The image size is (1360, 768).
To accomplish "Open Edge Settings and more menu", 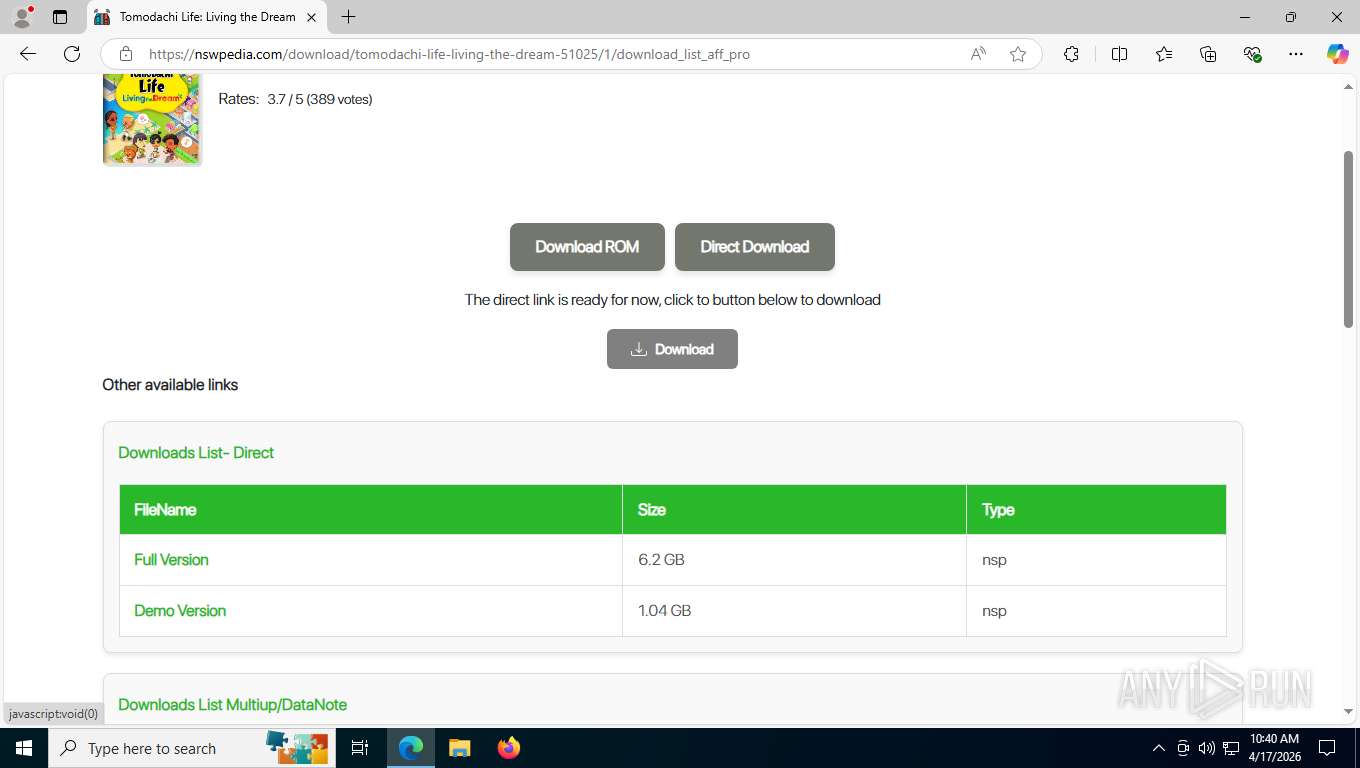I will click(1296, 54).
